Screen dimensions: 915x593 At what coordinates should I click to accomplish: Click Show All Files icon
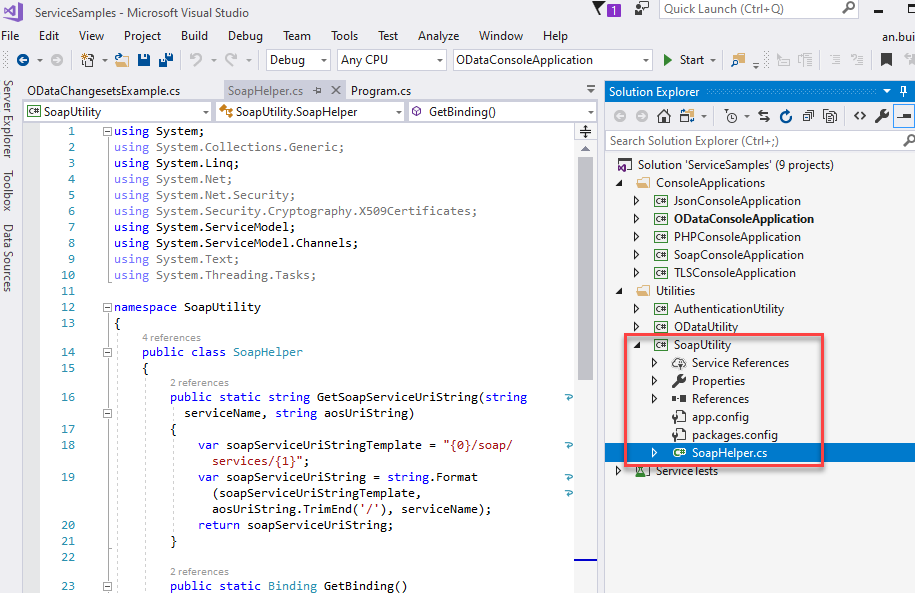point(830,116)
